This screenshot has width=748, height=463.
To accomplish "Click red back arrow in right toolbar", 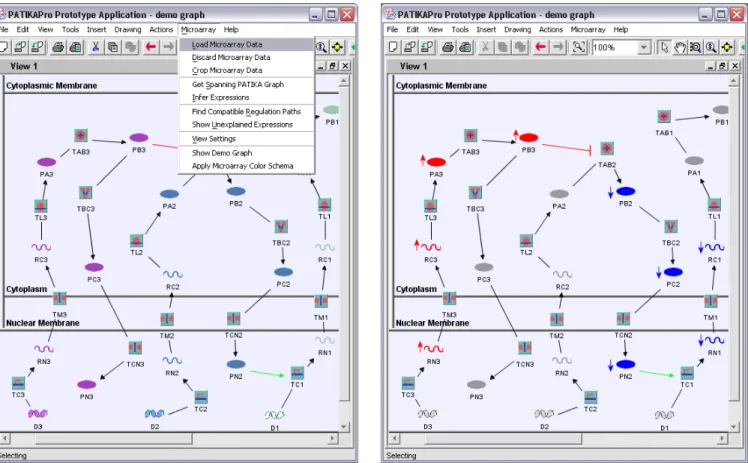I will click(x=540, y=47).
